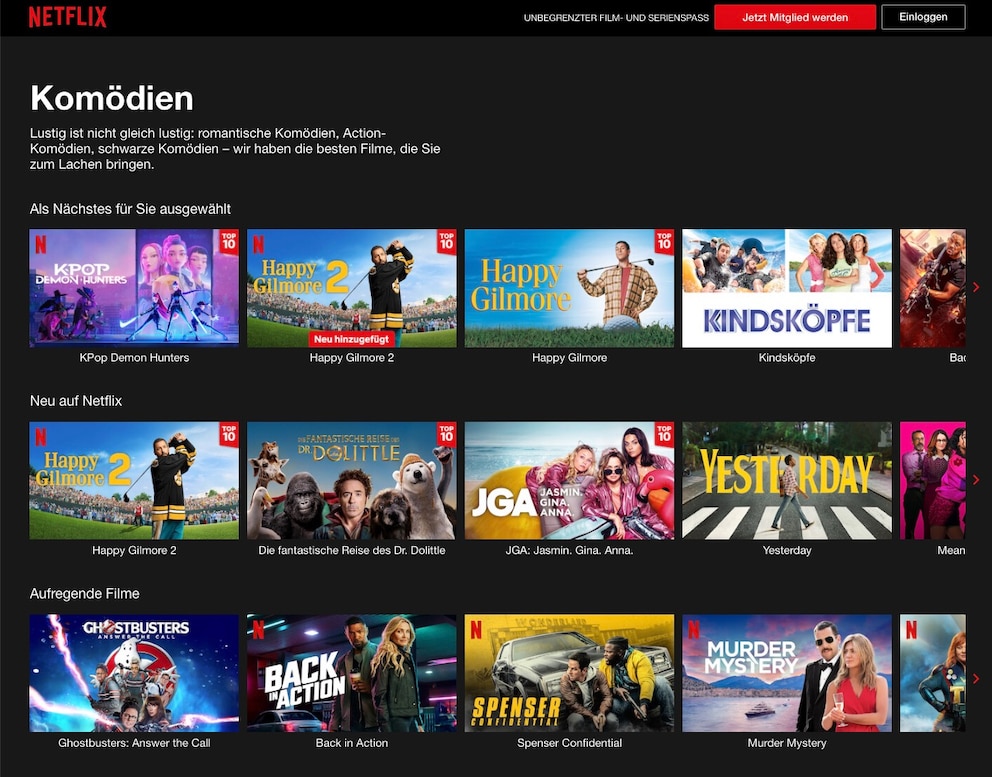This screenshot has height=777, width=992.
Task: Open partially visible Mean Girls thumbnail
Action: point(933,480)
